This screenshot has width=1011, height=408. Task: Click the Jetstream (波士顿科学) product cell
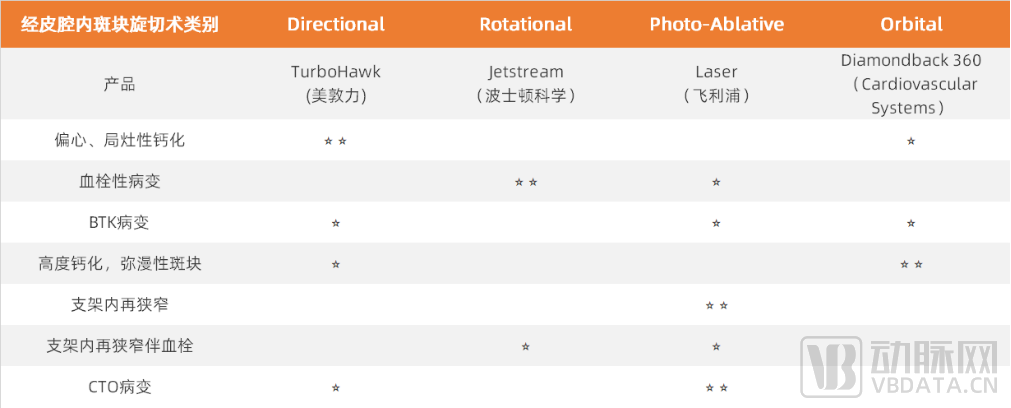point(526,84)
